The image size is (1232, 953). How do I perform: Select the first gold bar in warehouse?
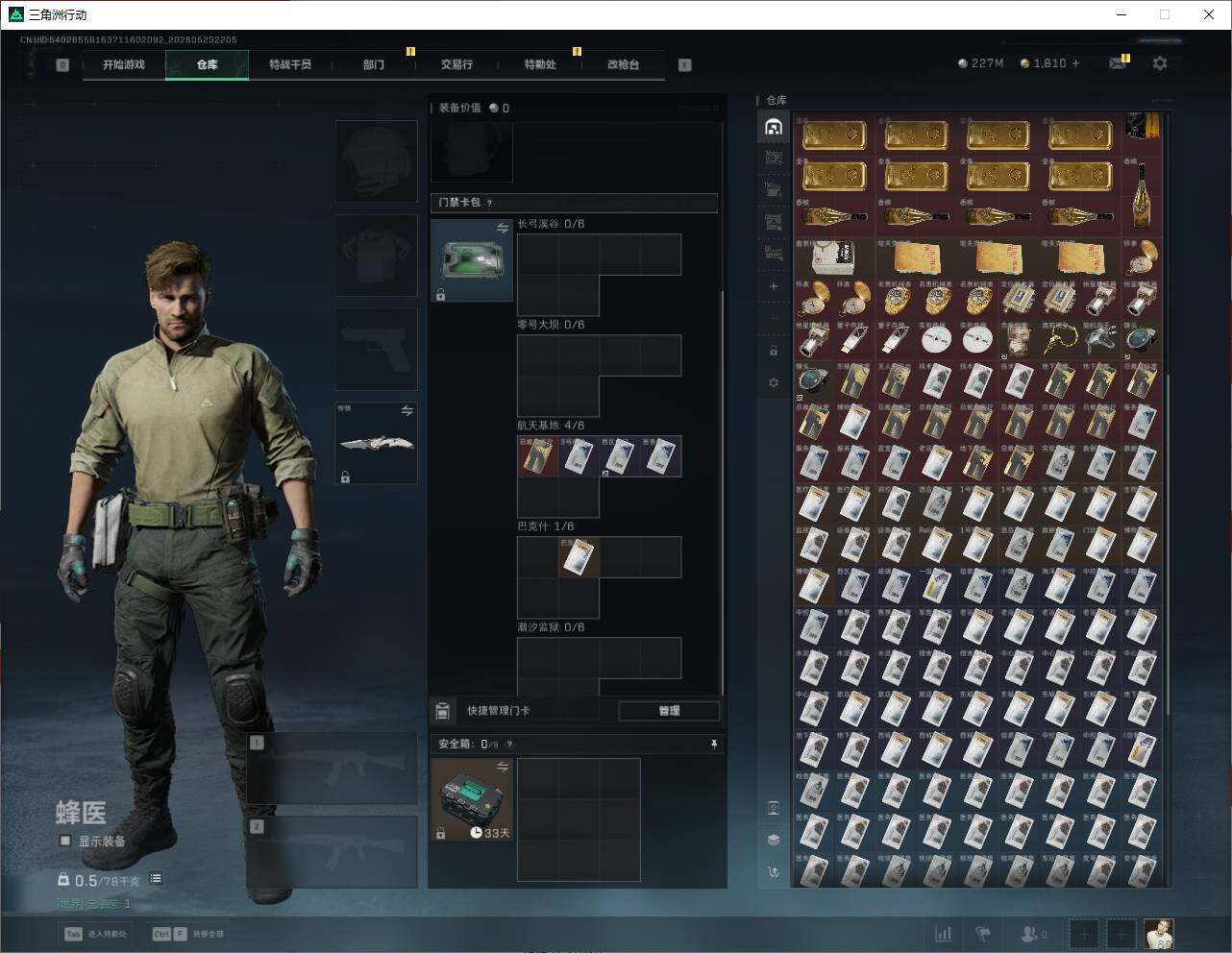(x=834, y=134)
